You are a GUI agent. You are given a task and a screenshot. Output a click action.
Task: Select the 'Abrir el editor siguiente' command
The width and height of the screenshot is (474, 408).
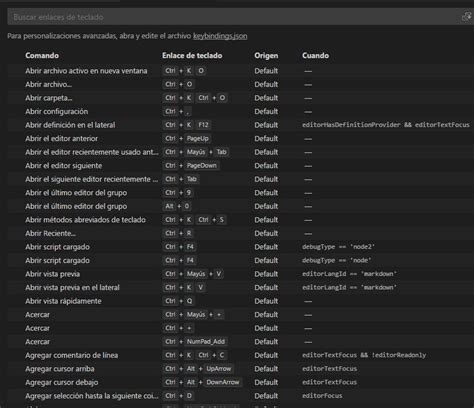pyautogui.click(x=64, y=166)
